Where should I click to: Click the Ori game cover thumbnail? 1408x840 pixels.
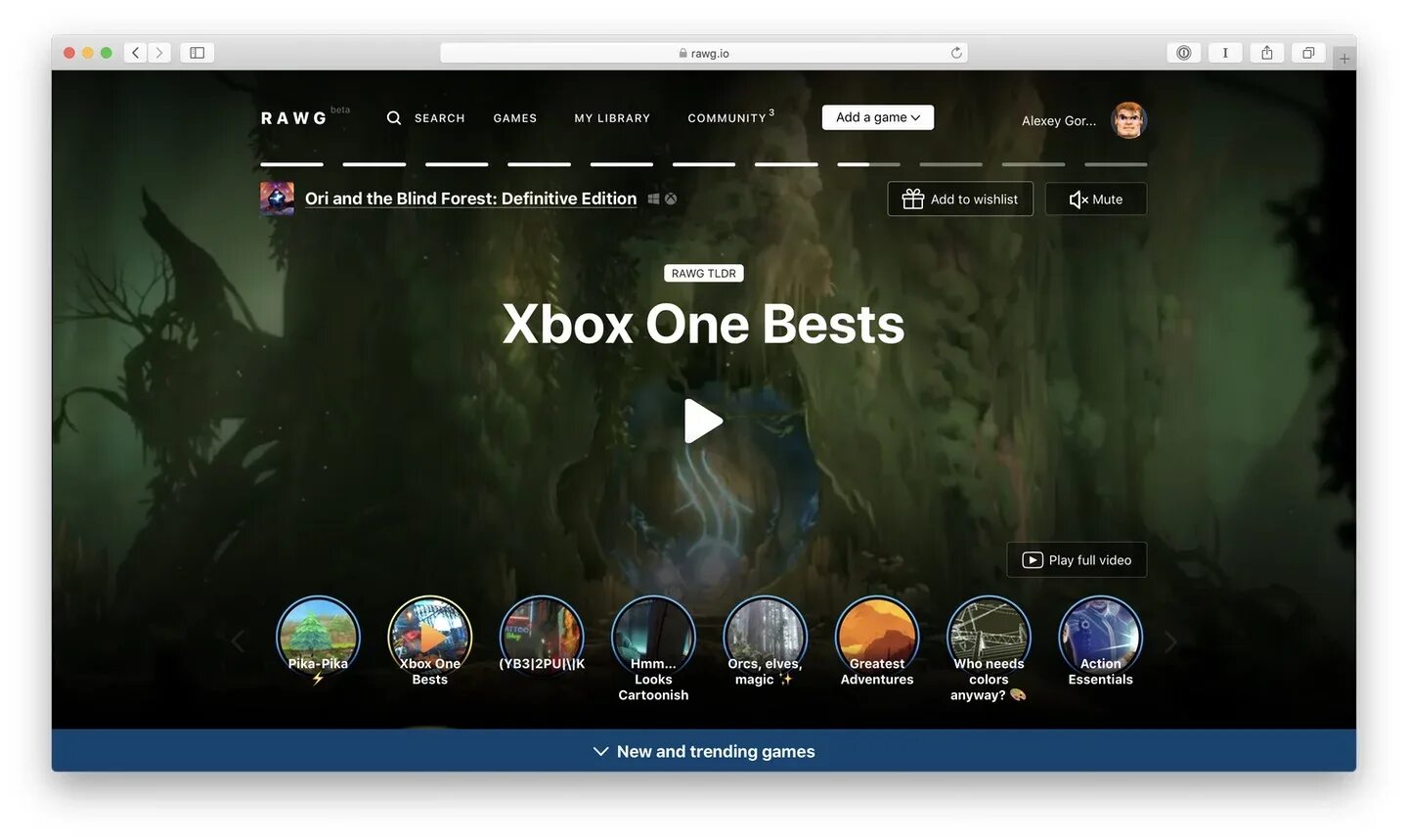coord(277,199)
